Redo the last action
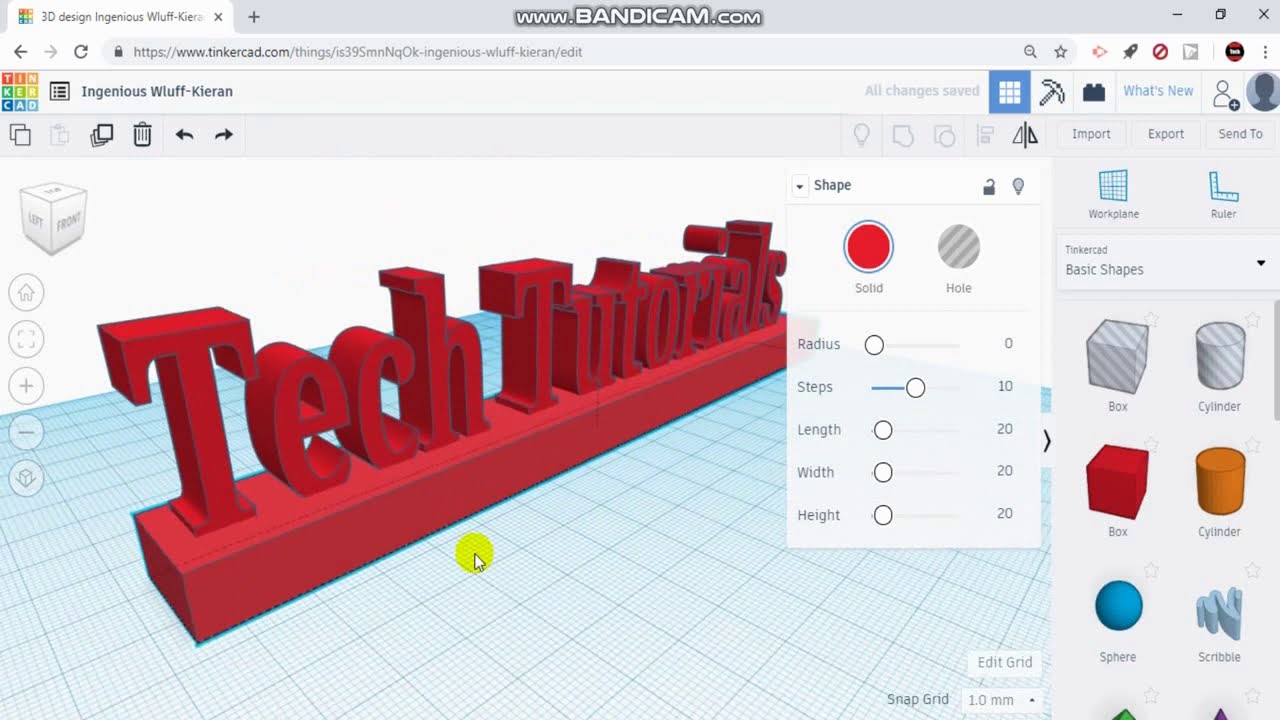The height and width of the screenshot is (720, 1280). 224,135
